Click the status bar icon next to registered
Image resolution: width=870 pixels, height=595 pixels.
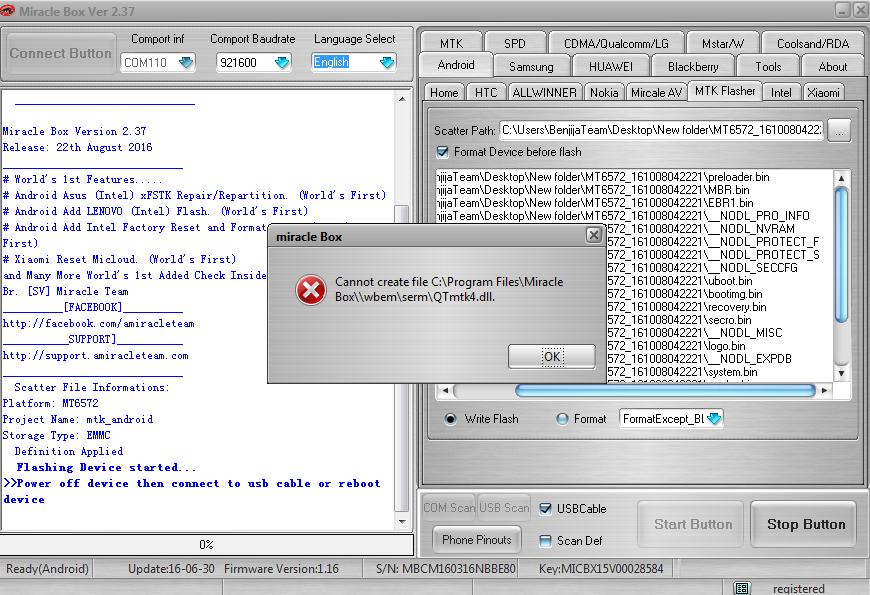tap(742, 588)
